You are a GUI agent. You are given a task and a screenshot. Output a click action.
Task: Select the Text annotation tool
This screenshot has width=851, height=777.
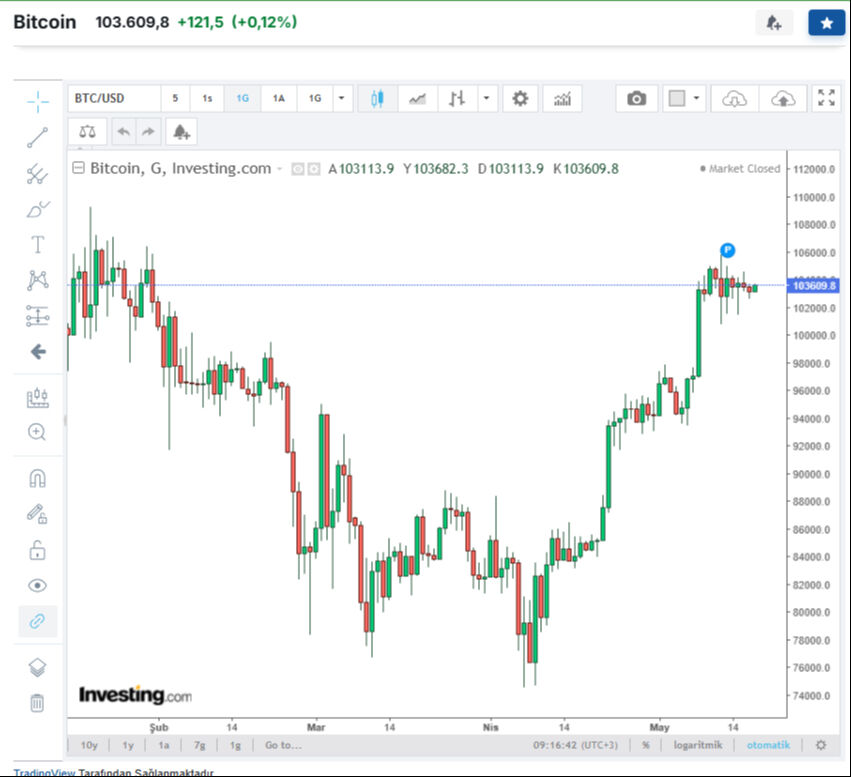(37, 244)
